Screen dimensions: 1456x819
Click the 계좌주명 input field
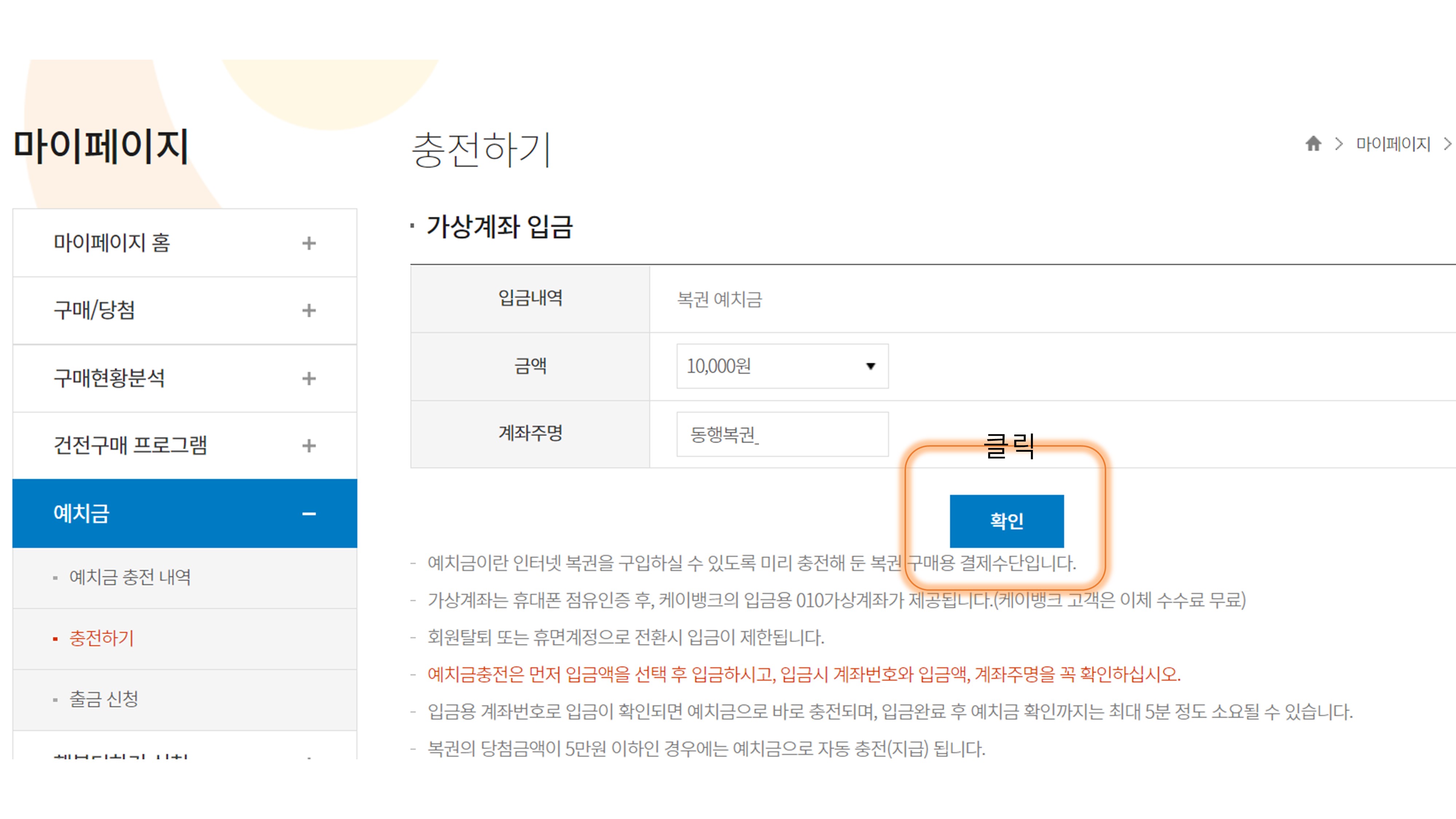pyautogui.click(x=782, y=434)
